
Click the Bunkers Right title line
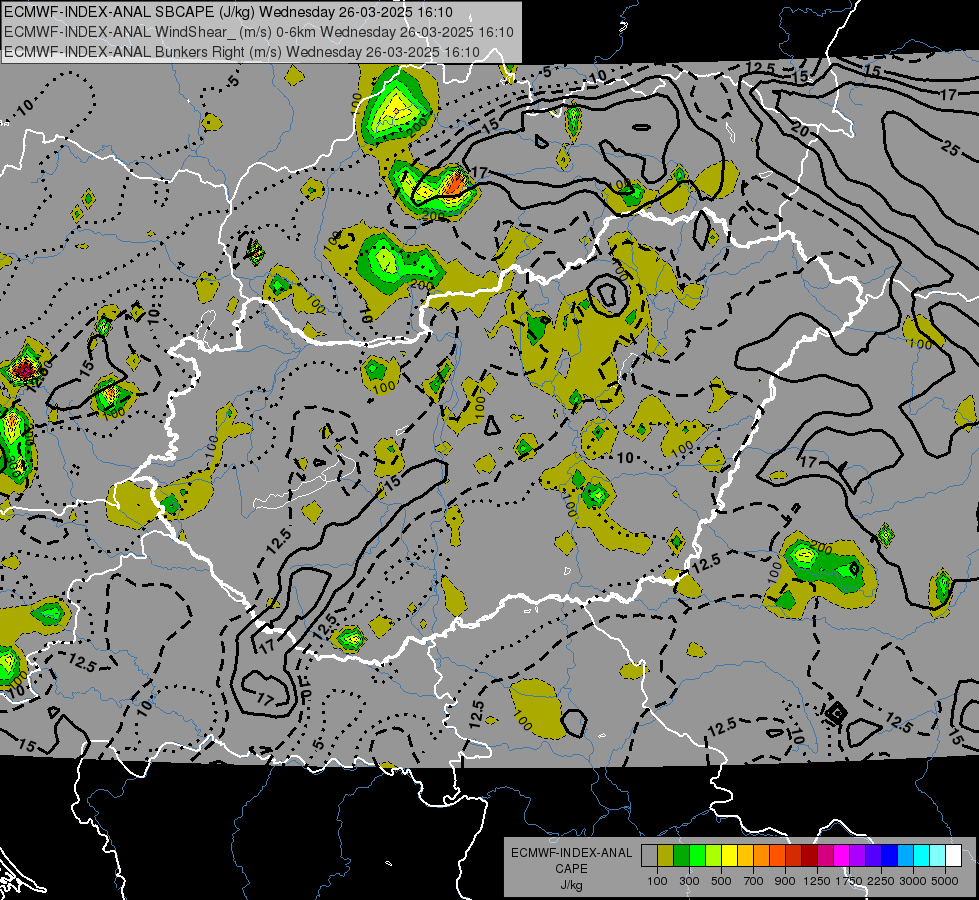pos(242,52)
